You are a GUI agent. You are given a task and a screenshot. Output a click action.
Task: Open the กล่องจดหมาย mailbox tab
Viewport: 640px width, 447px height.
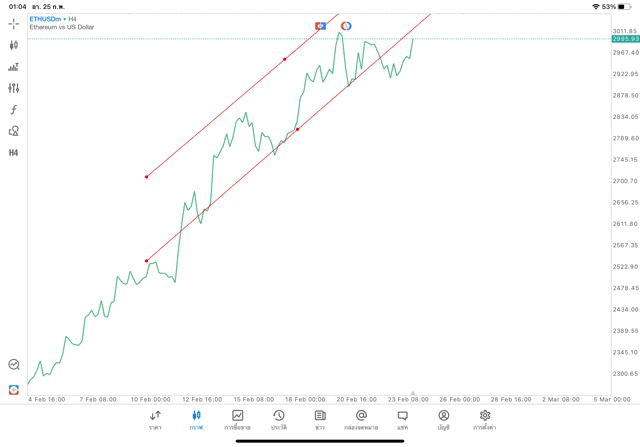pyautogui.click(x=361, y=419)
